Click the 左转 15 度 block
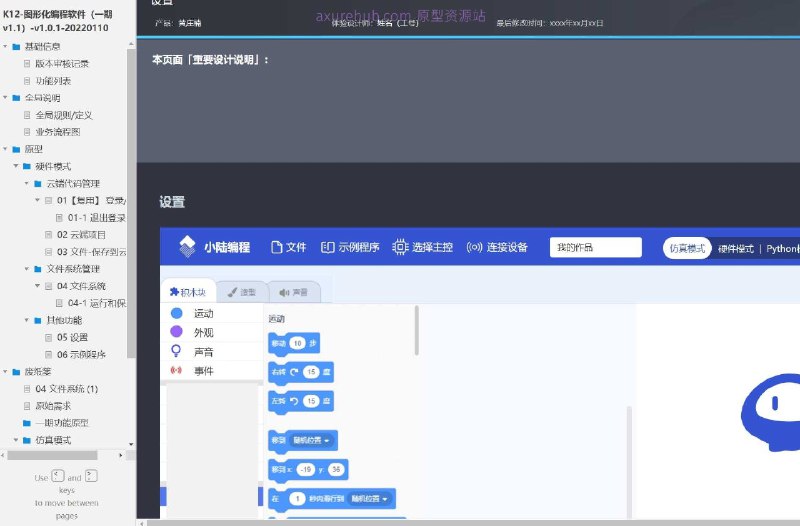 click(301, 402)
